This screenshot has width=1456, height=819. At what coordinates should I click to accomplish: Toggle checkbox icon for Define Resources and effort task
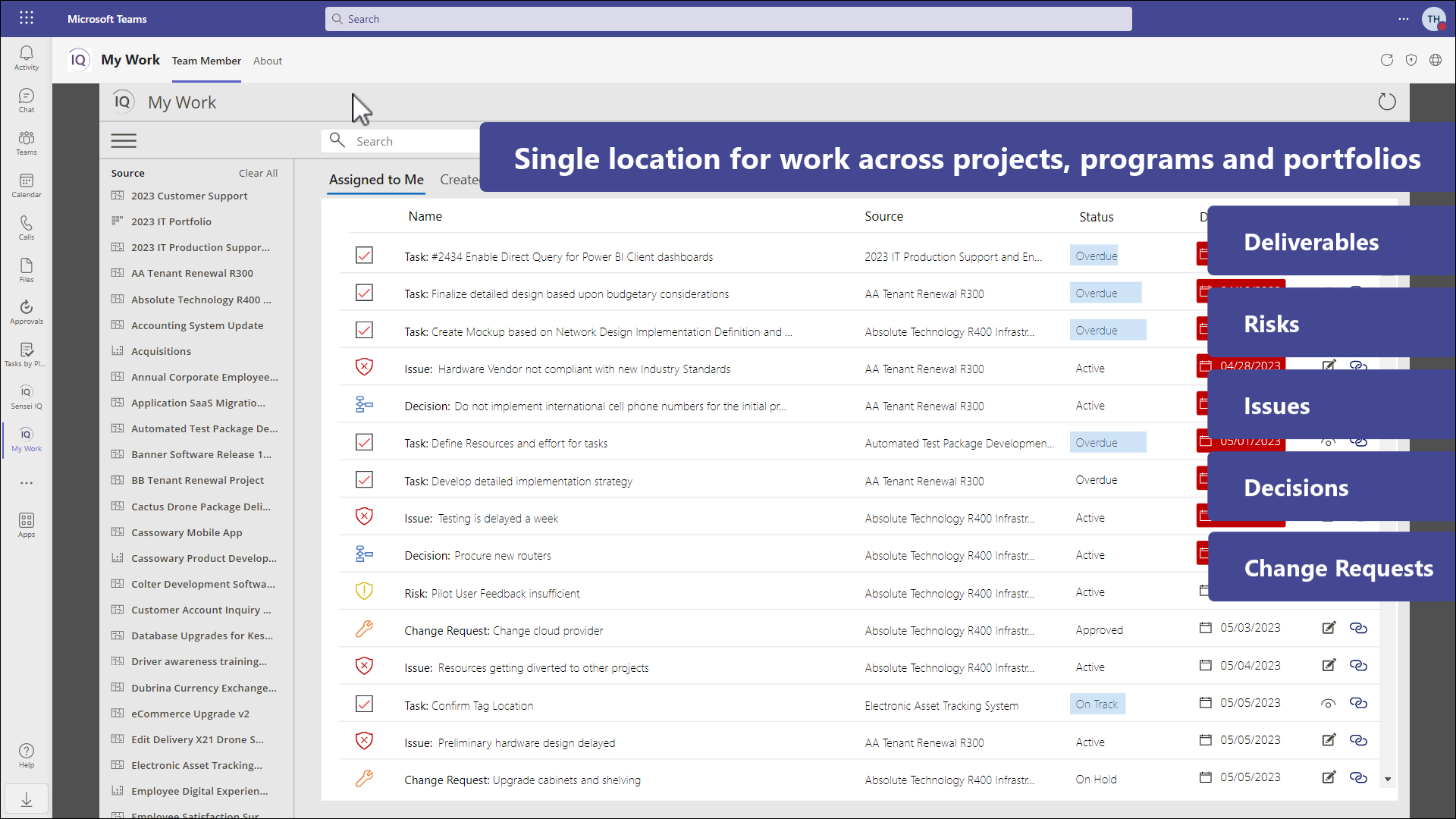click(364, 442)
